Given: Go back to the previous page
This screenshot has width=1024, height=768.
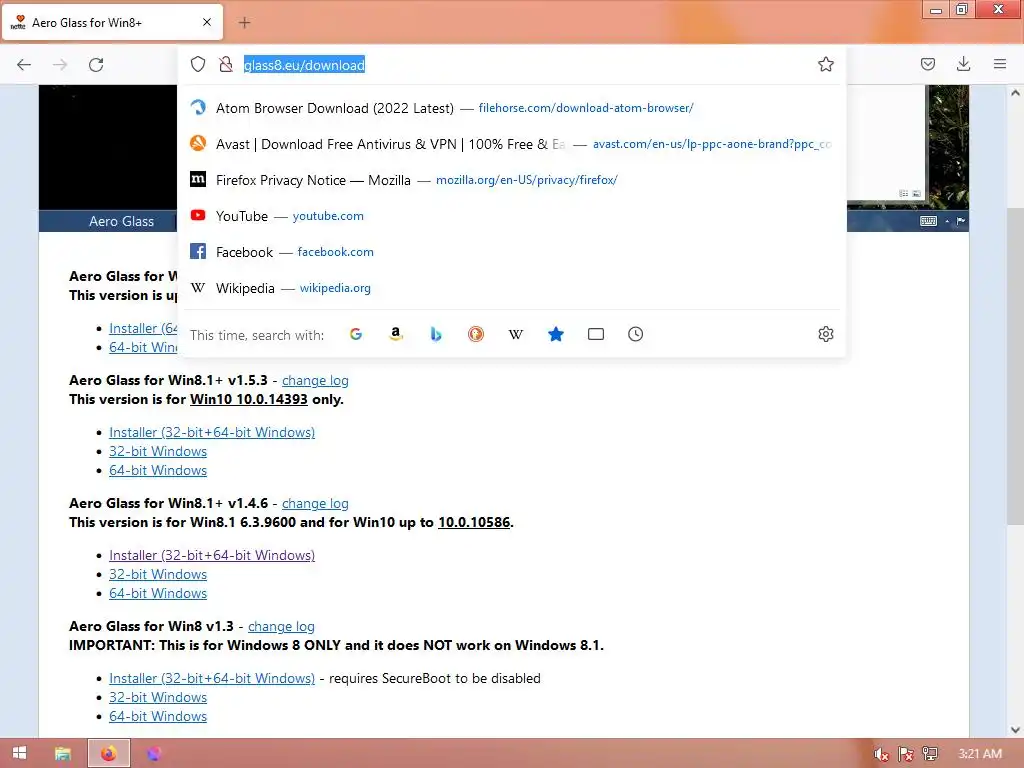Looking at the screenshot, I should click(24, 64).
